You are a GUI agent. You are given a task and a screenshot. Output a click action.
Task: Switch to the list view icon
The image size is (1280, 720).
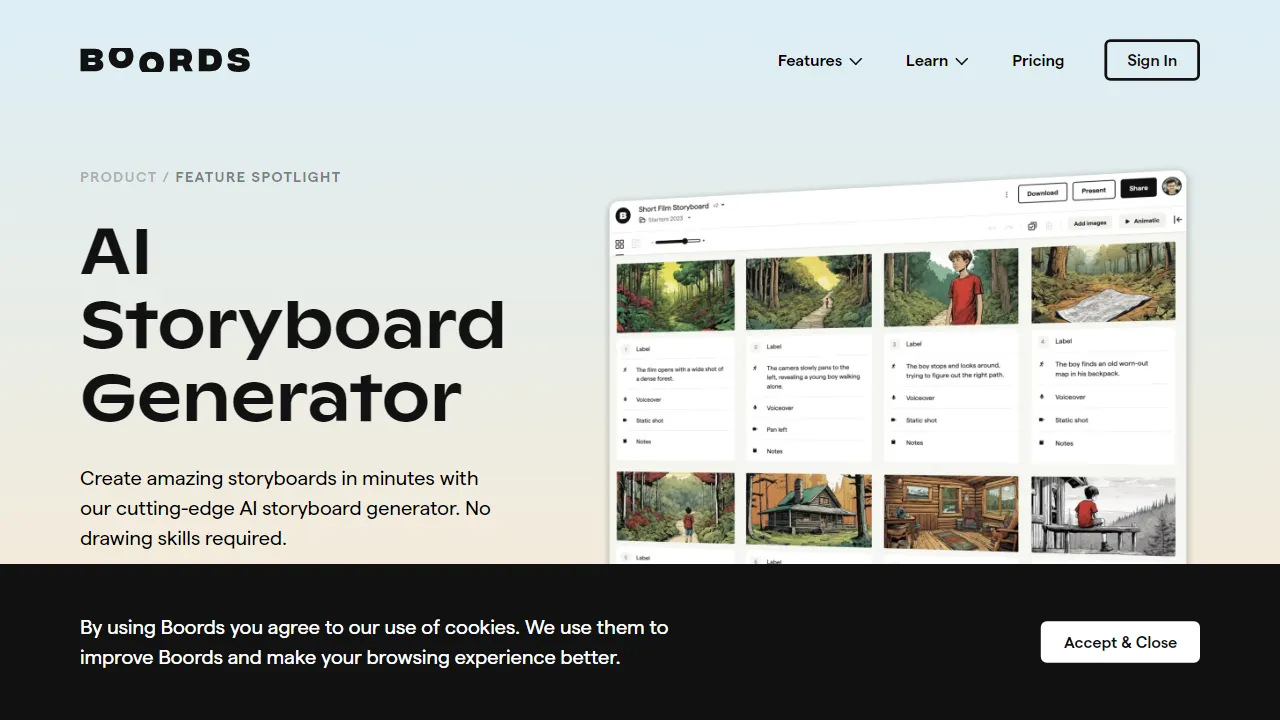[x=636, y=243]
